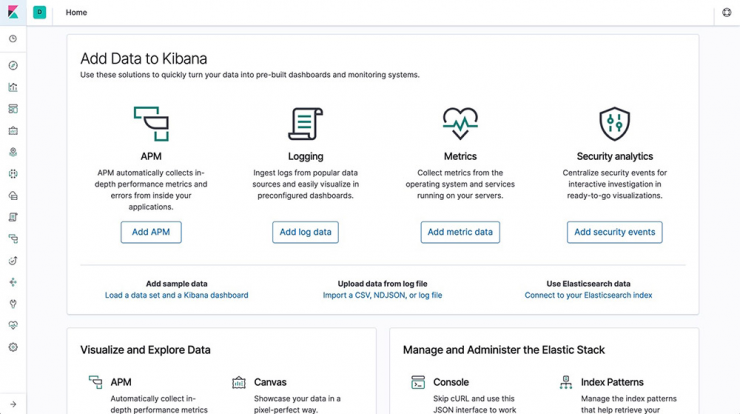
Task: Click the Add metric data button
Action: coord(460,232)
